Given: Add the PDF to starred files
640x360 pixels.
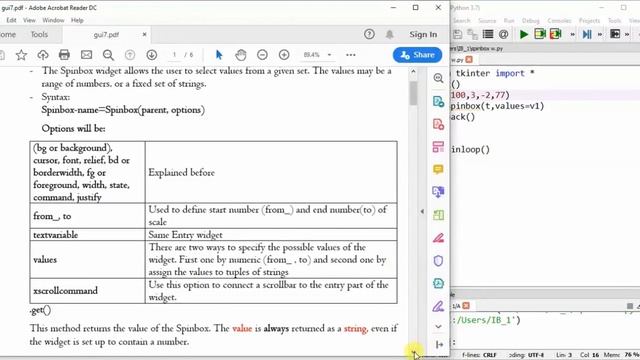Looking at the screenshot, I should coord(21,55).
